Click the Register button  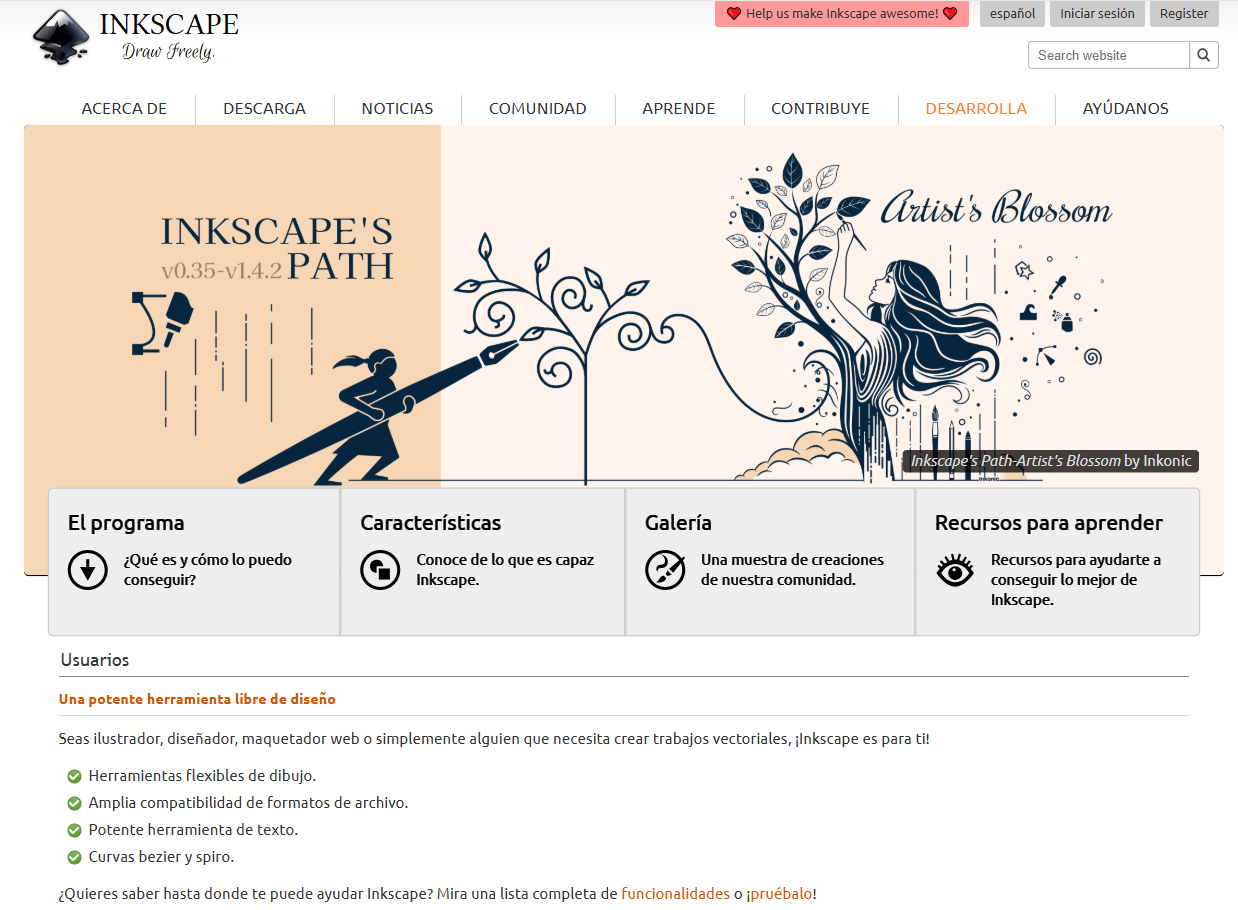click(1184, 14)
